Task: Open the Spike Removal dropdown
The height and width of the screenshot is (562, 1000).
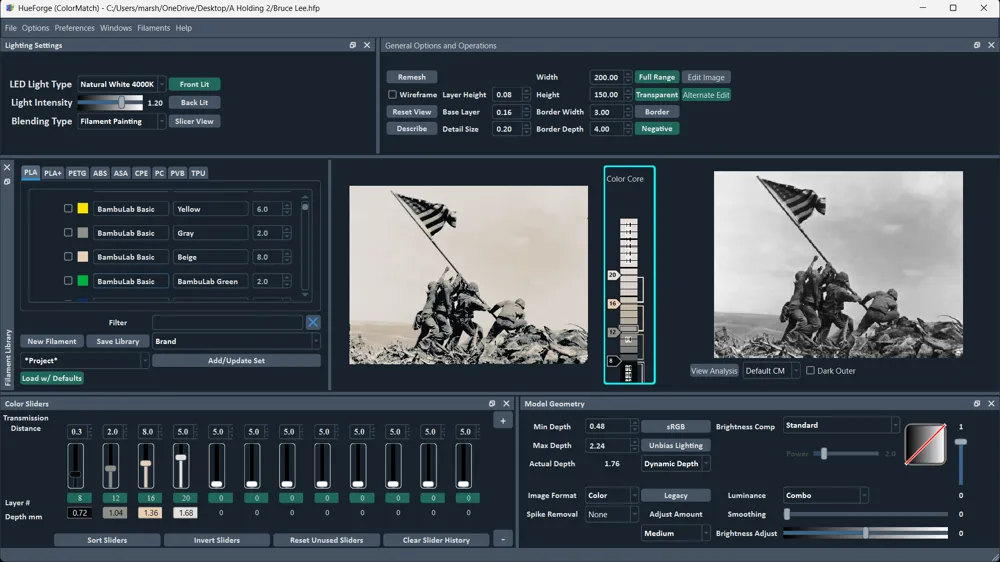Action: (x=612, y=514)
